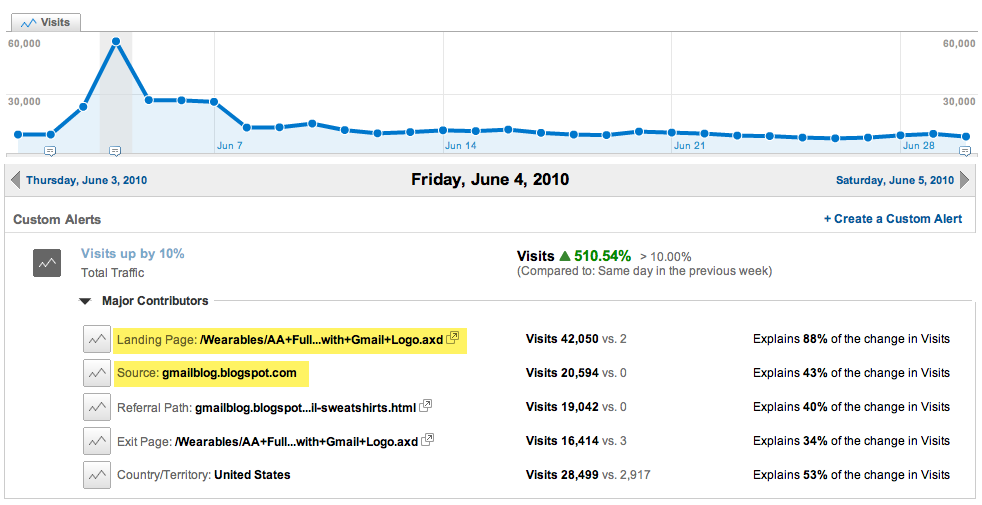Click Visits 20,594 vs. 0 value

coord(576,373)
